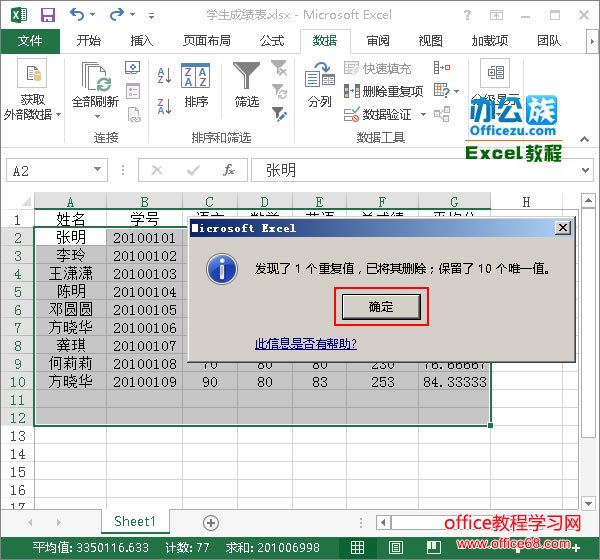The height and width of the screenshot is (560, 600).
Task: Expand the What-If Analysis dropdown arrow
Action: [x=456, y=91]
